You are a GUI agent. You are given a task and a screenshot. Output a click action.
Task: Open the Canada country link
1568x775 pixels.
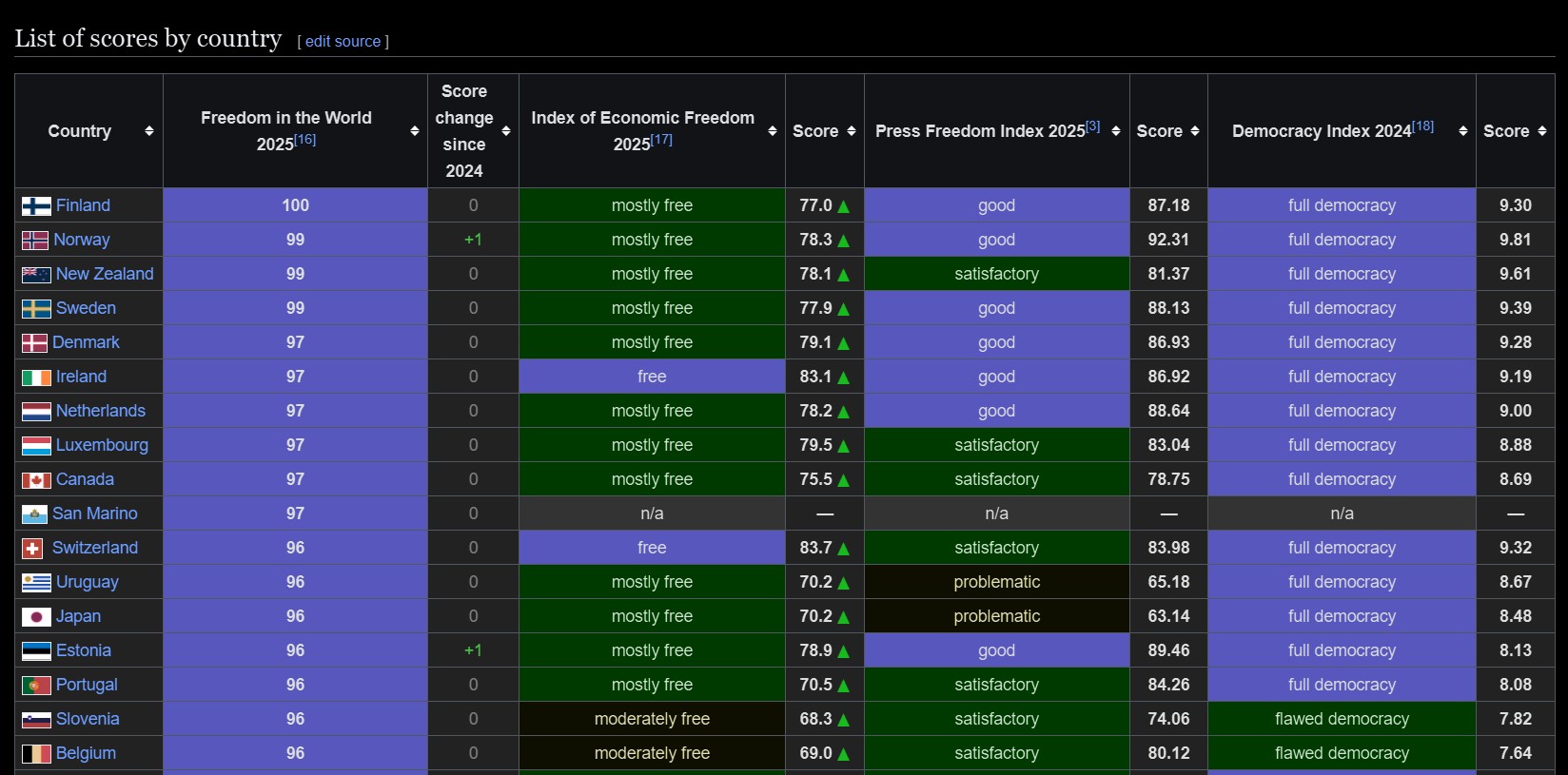point(85,479)
